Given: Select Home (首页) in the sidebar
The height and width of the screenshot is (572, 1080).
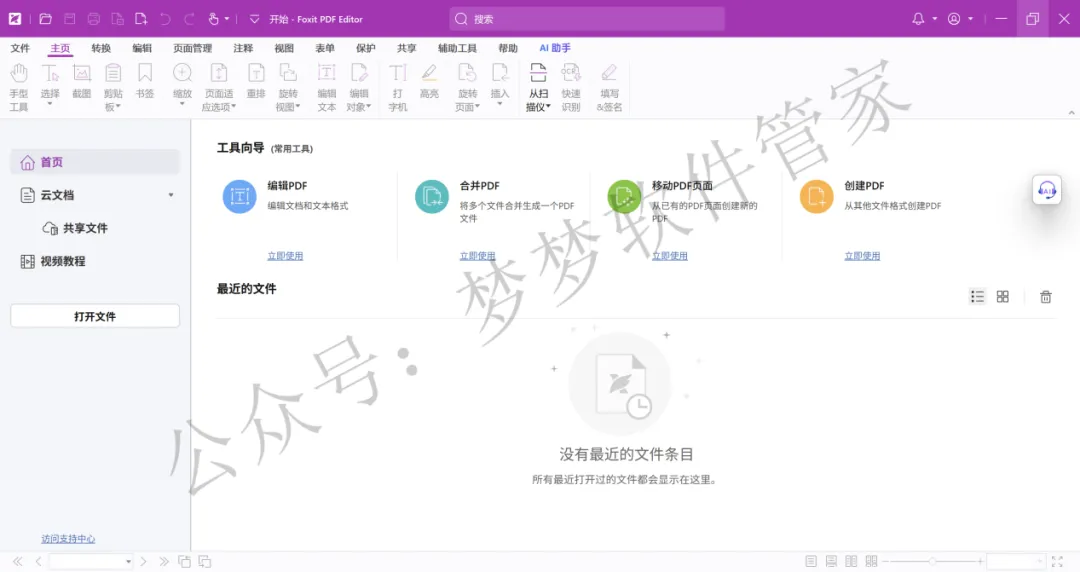Looking at the screenshot, I should pyautogui.click(x=95, y=162).
